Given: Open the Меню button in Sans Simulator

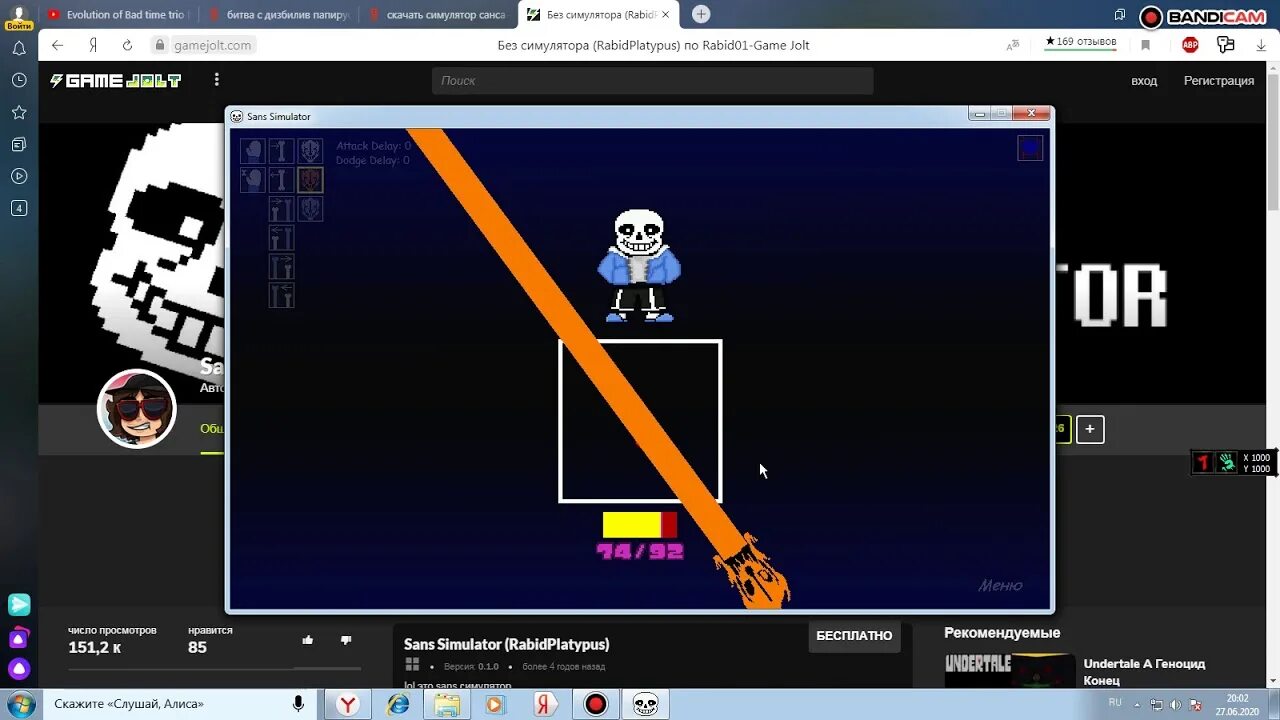Looking at the screenshot, I should (x=1000, y=586).
